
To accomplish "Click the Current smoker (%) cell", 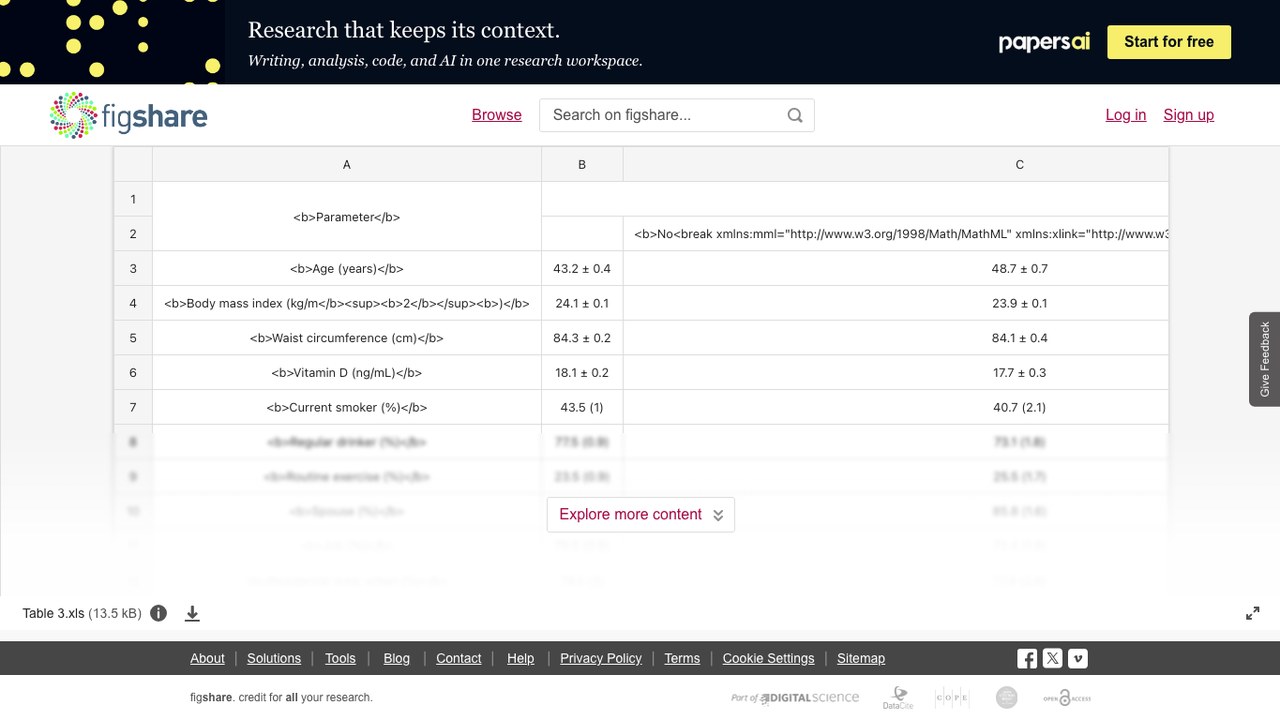I will coord(347,408).
